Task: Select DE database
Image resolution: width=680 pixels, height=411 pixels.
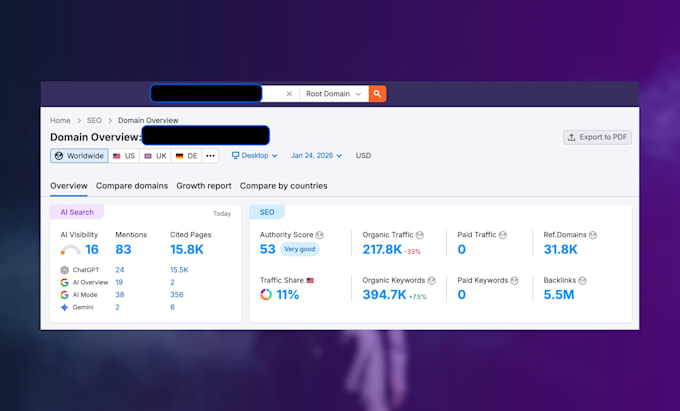Action: click(186, 156)
